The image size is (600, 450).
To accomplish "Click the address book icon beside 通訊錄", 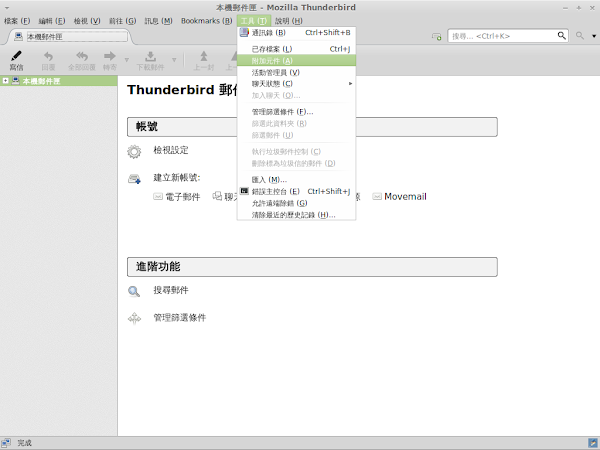I will pos(244,33).
